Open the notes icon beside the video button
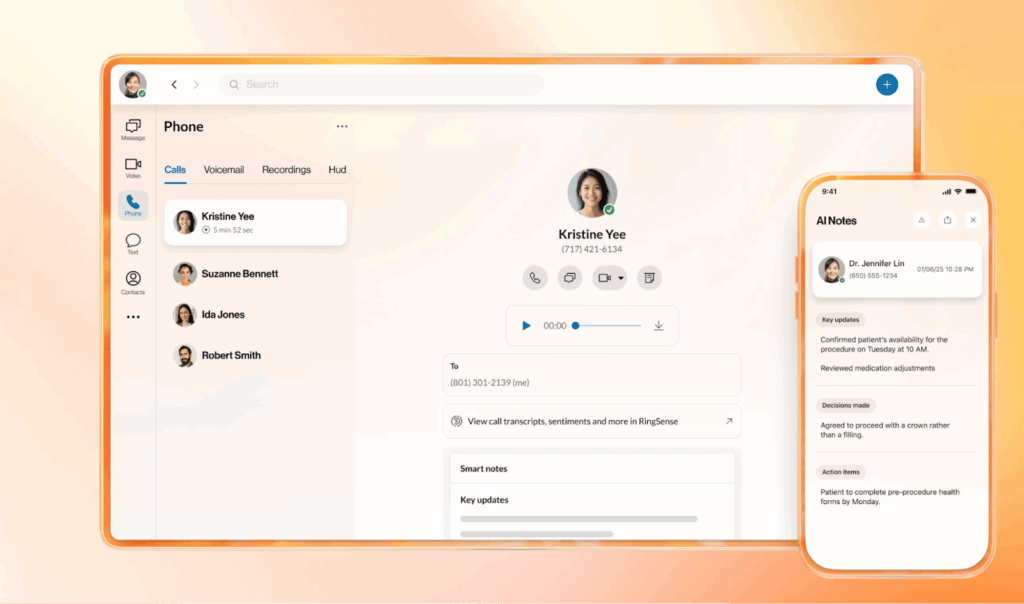 tap(649, 278)
